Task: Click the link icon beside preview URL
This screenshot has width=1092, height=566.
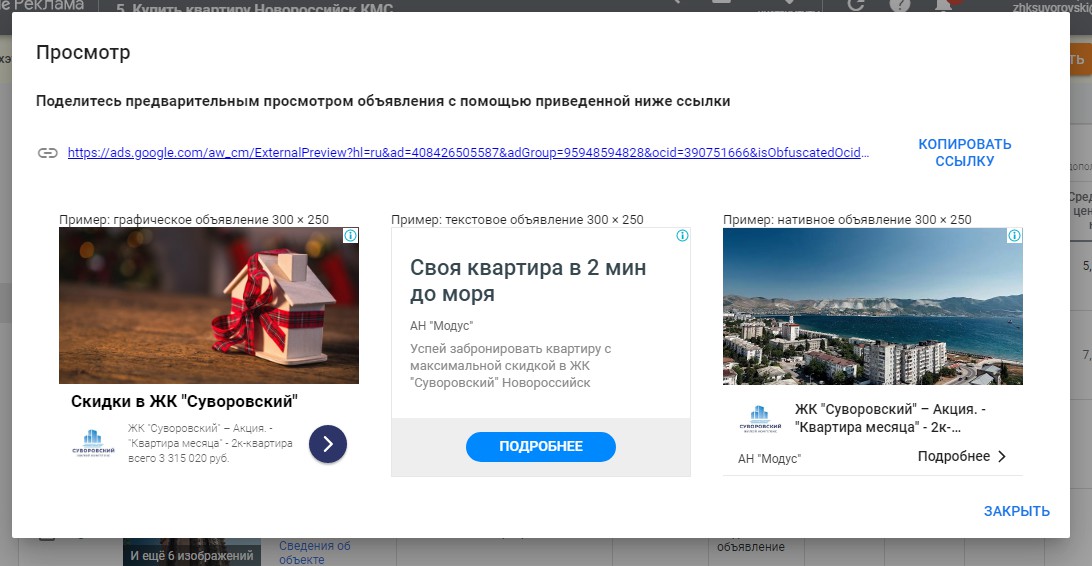Action: click(47, 153)
